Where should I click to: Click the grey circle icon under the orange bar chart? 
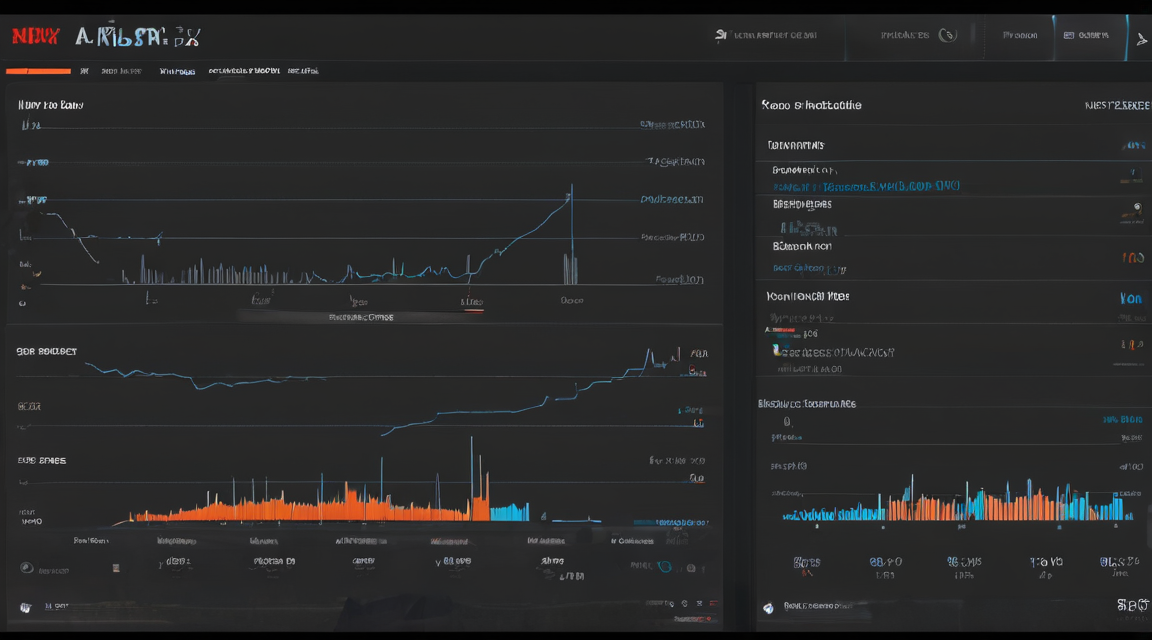26,568
